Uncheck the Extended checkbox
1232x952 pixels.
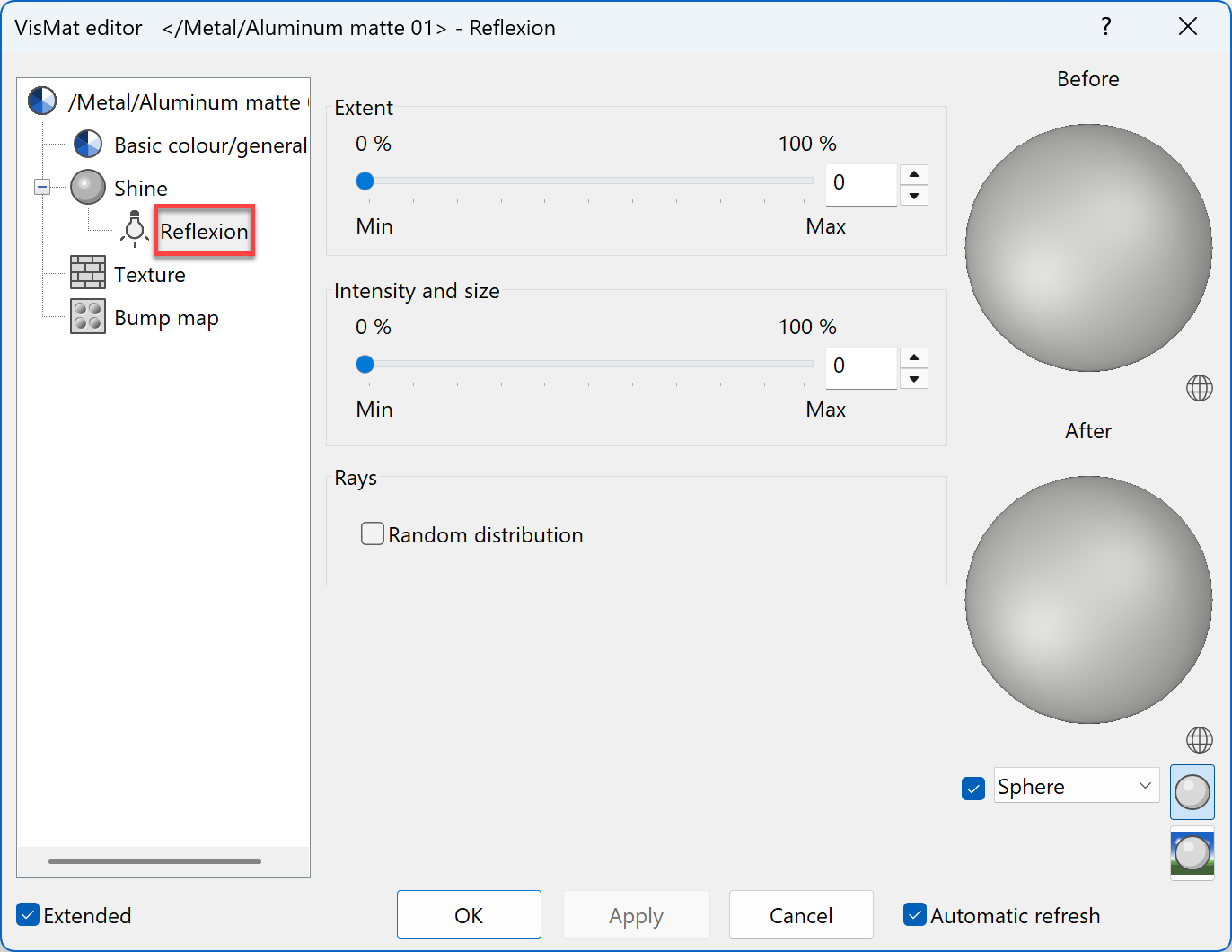coord(29,915)
